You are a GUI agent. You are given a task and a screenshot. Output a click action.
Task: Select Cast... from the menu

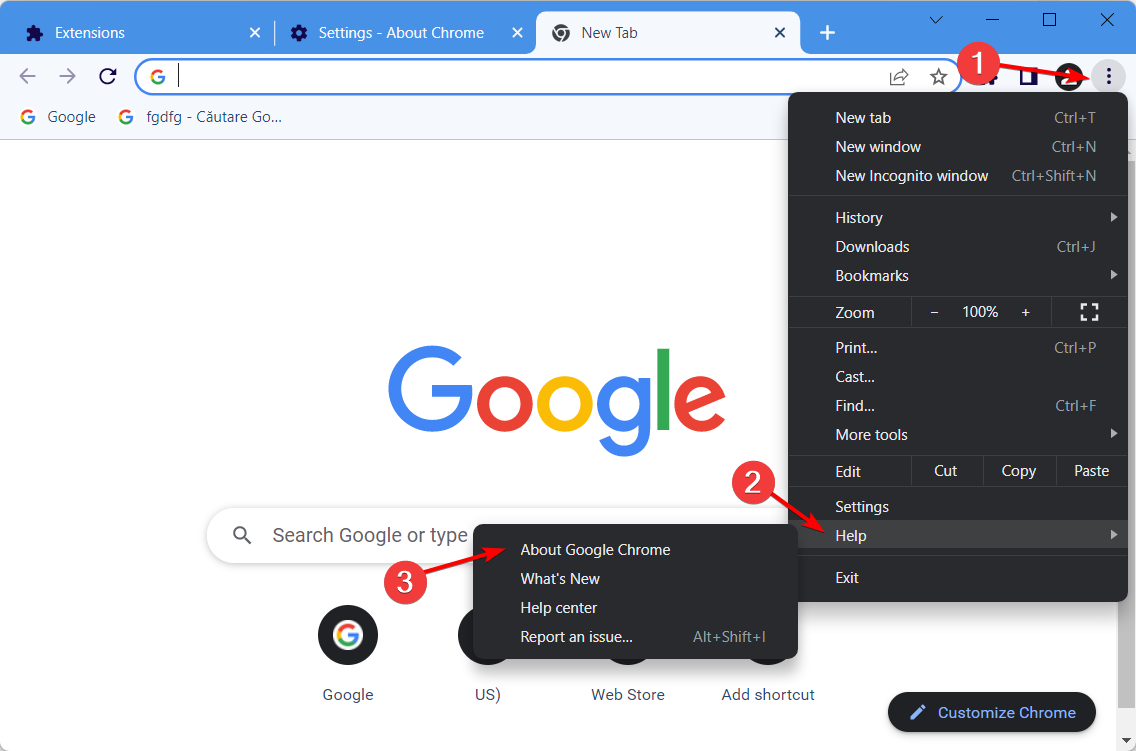point(957,377)
